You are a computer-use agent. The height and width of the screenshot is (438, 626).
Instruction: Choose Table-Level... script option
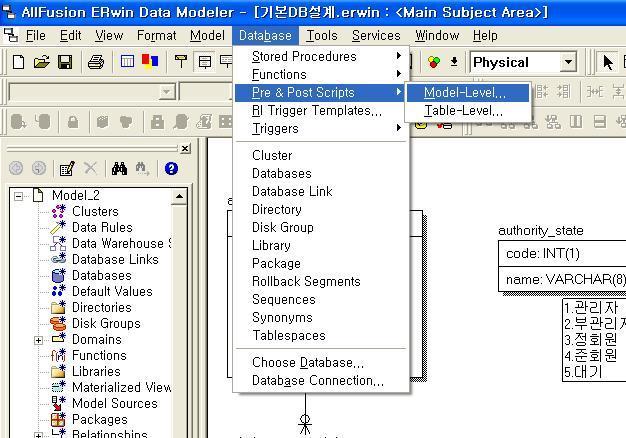pos(468,111)
